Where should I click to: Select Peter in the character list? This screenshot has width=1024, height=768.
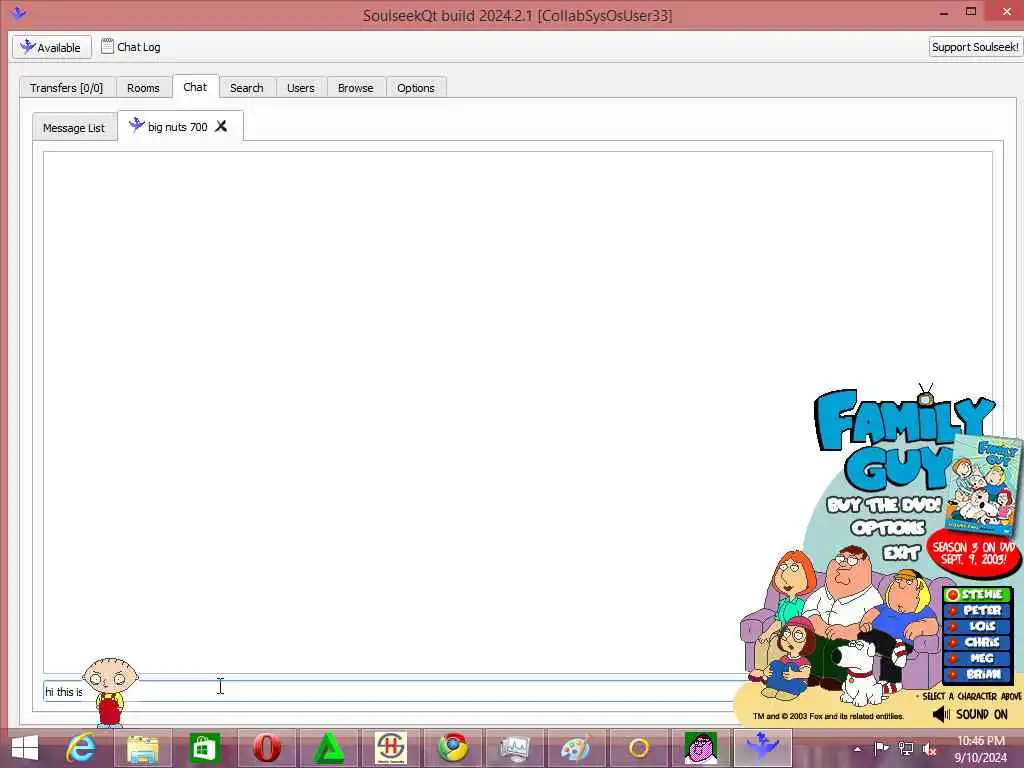click(x=977, y=611)
